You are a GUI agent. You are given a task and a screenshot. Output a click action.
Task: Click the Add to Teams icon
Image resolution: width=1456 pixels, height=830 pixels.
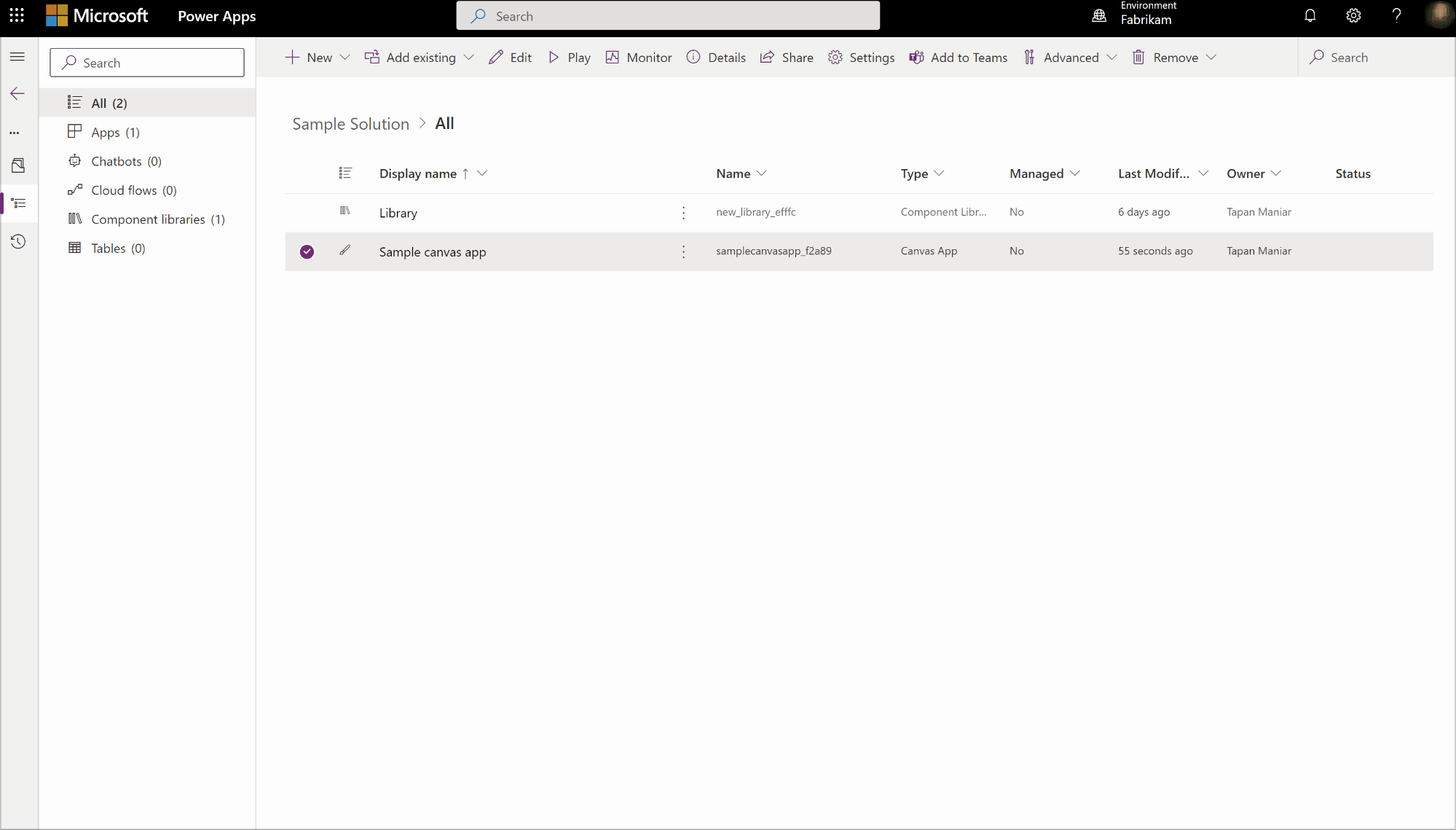[x=915, y=57]
